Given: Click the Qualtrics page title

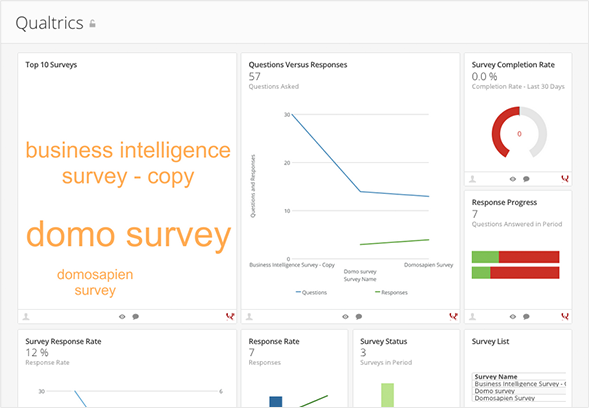Looking at the screenshot, I should coord(49,23).
